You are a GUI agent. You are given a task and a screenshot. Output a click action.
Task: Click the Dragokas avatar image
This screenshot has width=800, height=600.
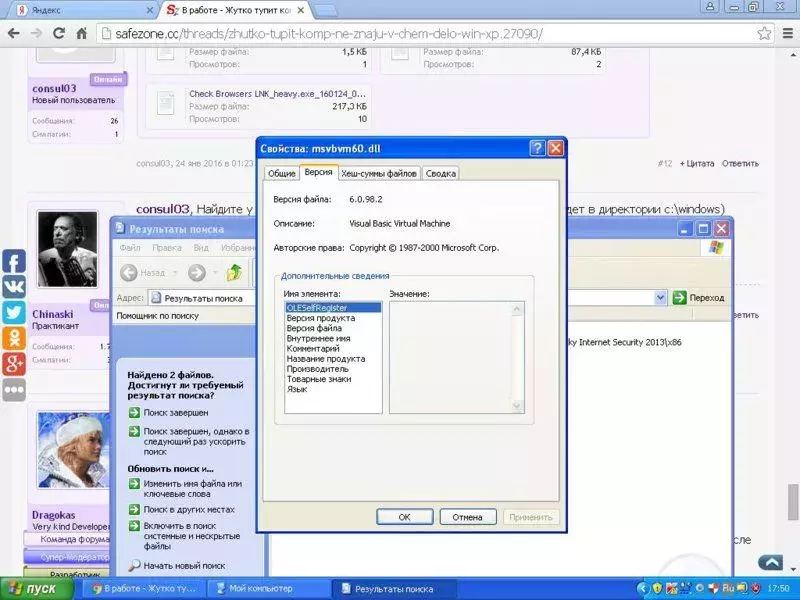pos(73,450)
